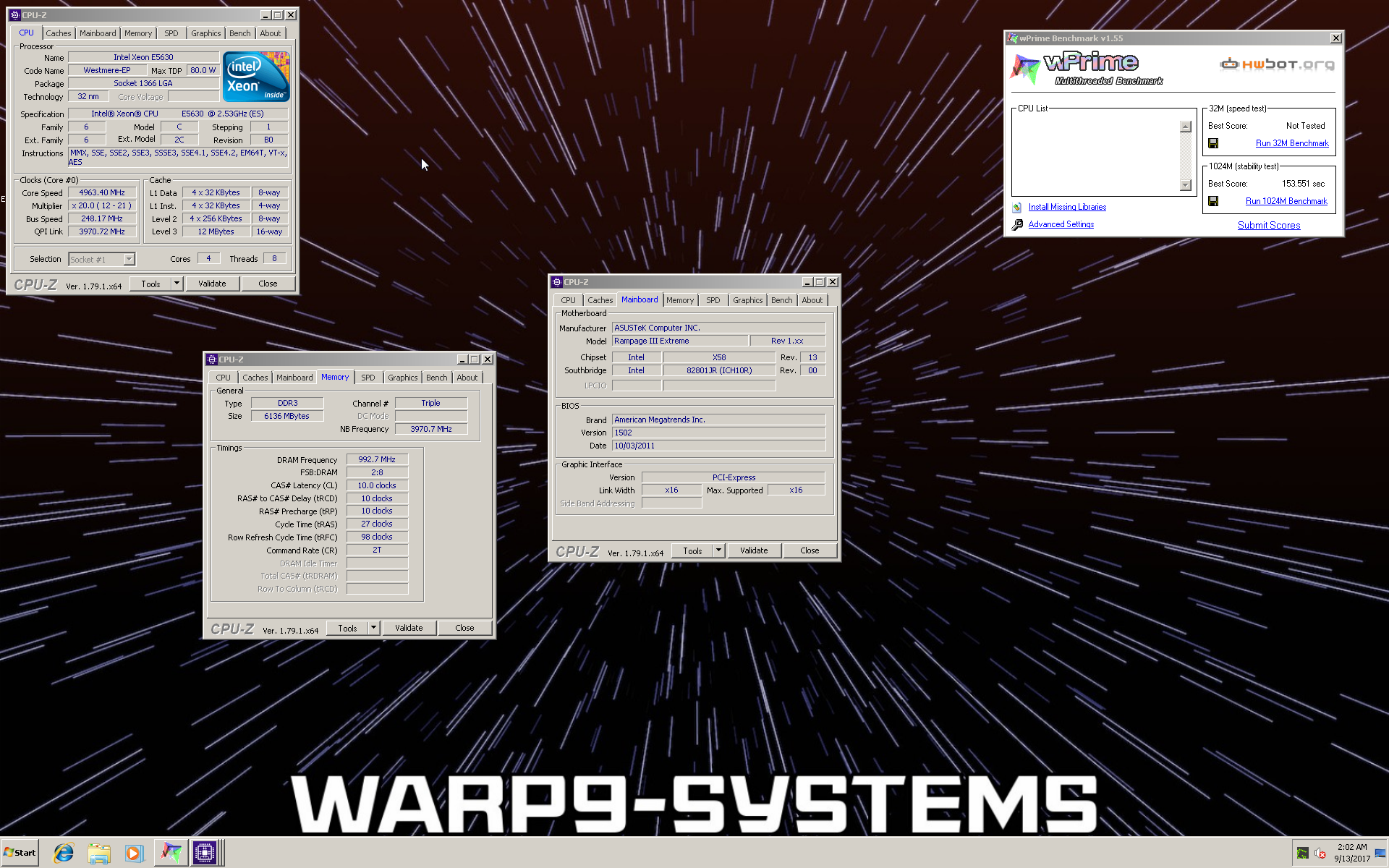The image size is (1389, 868).
Task: Click DRAM Frequency value 992.7 MHz
Action: tap(377, 459)
